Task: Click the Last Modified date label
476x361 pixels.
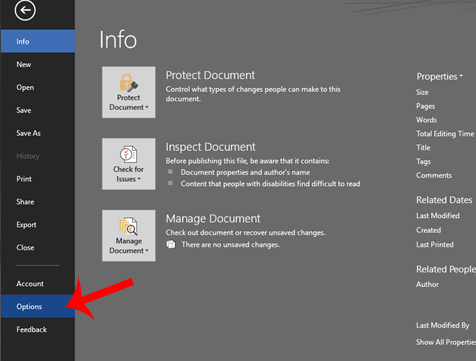Action: [438, 216]
